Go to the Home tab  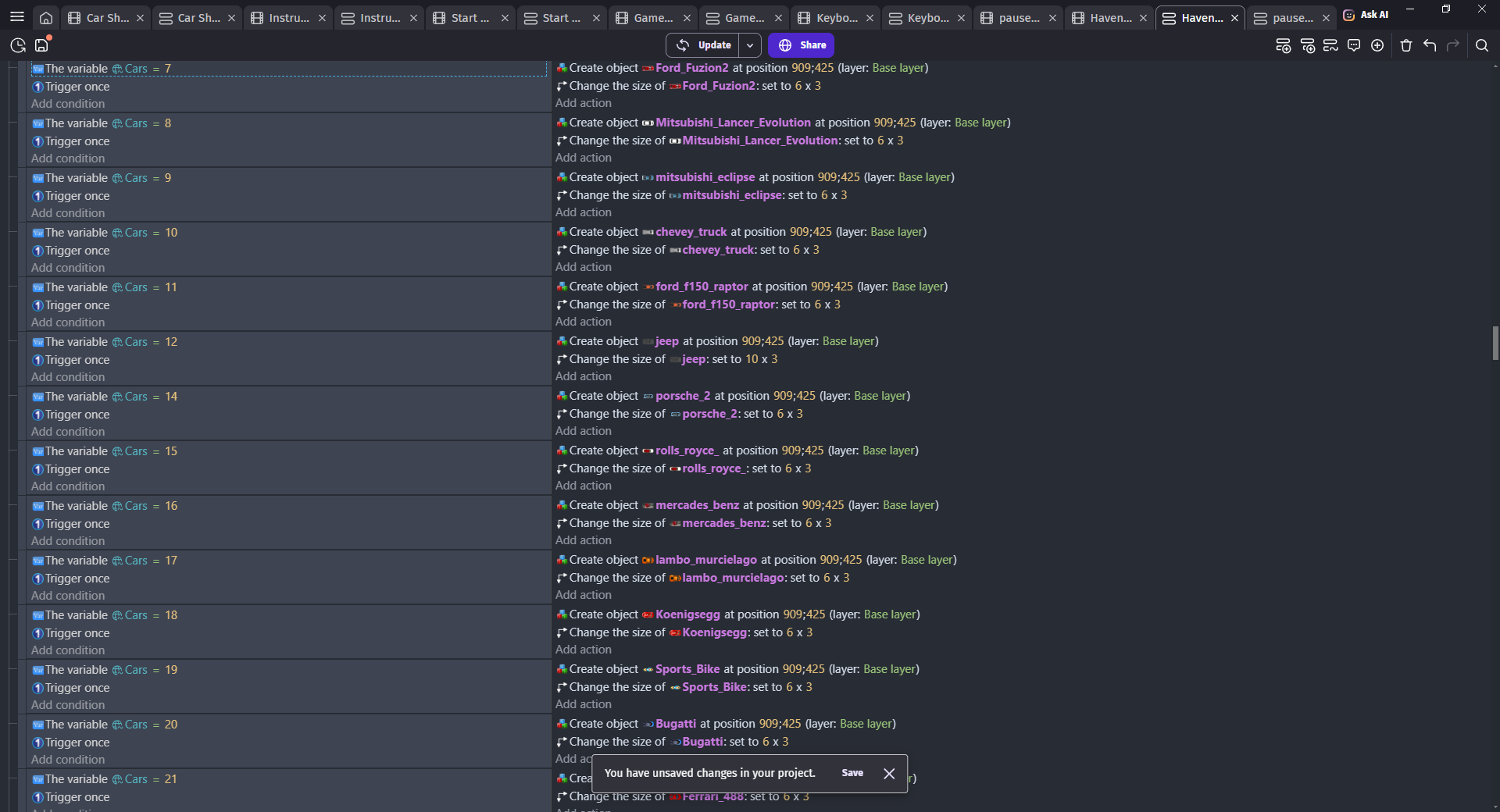click(46, 17)
